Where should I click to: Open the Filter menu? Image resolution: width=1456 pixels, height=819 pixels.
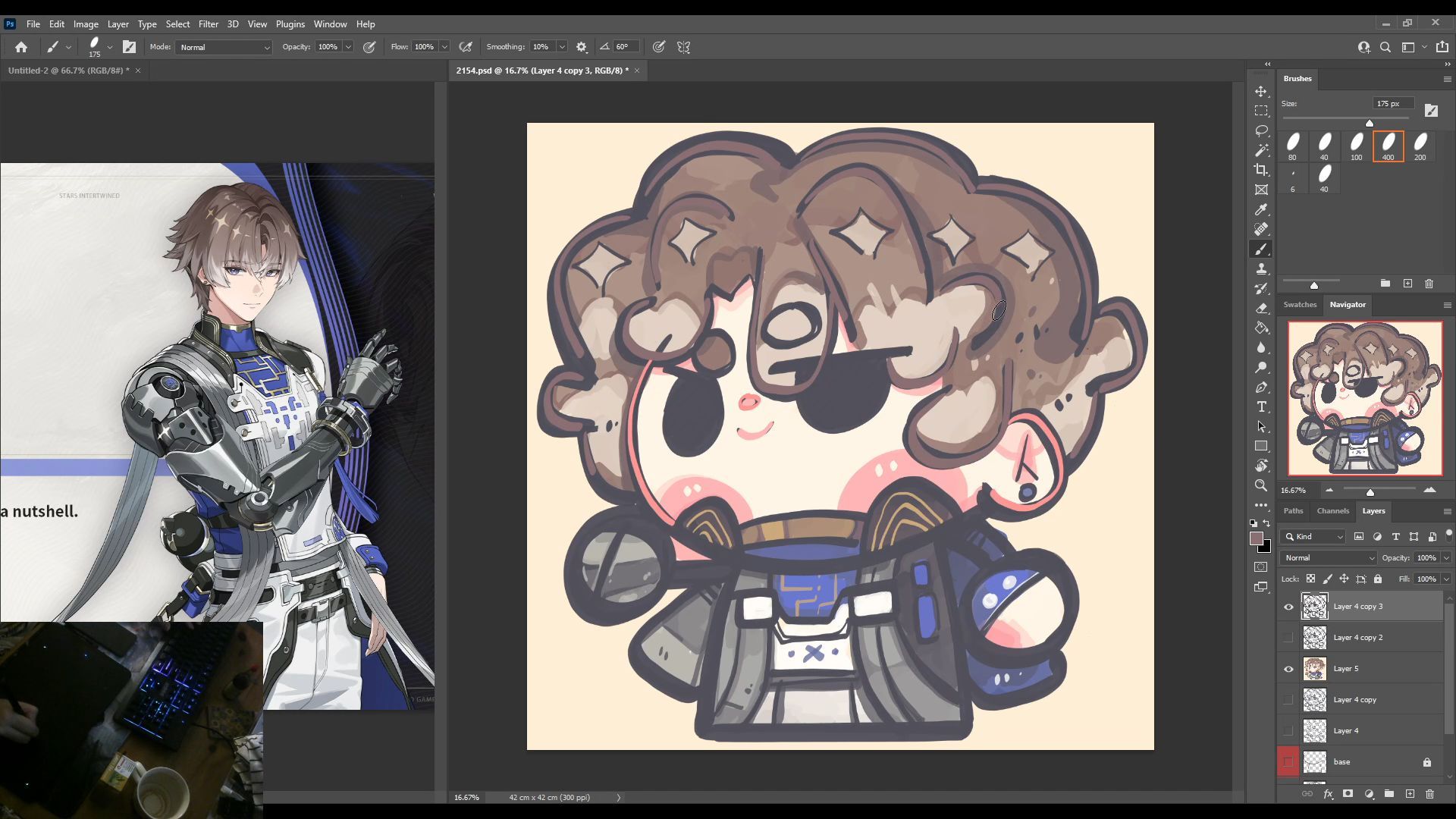pos(208,24)
